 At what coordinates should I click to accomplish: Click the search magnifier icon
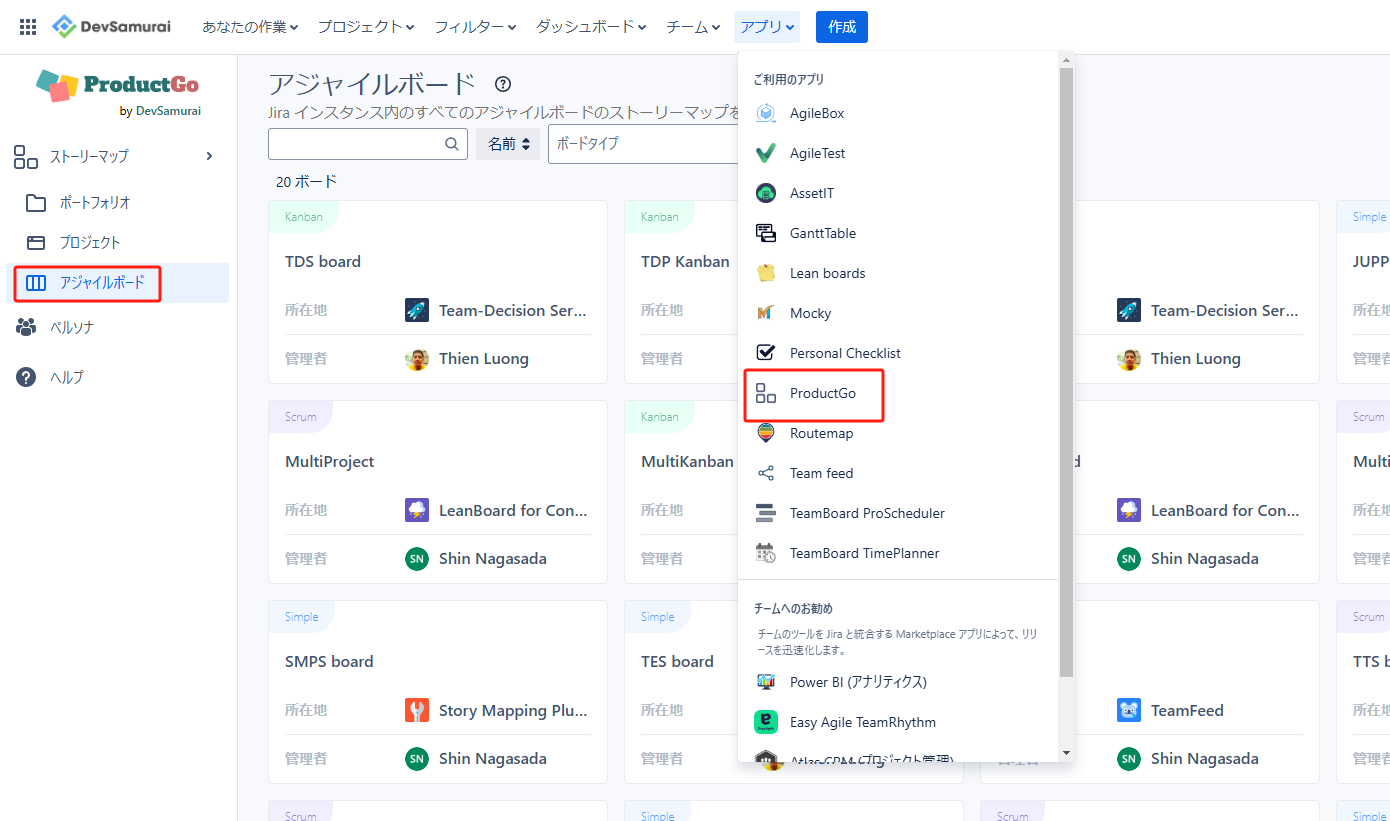451,144
